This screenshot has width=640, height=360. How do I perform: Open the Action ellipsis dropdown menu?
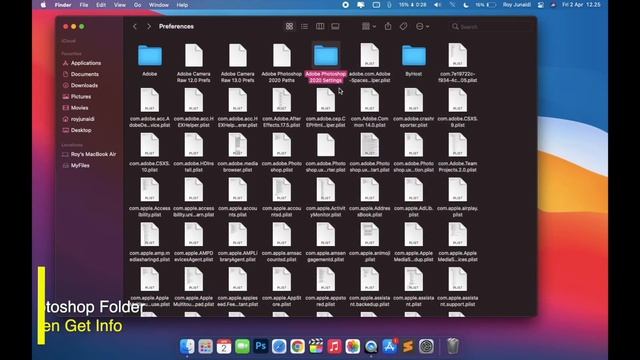[x=422, y=27]
